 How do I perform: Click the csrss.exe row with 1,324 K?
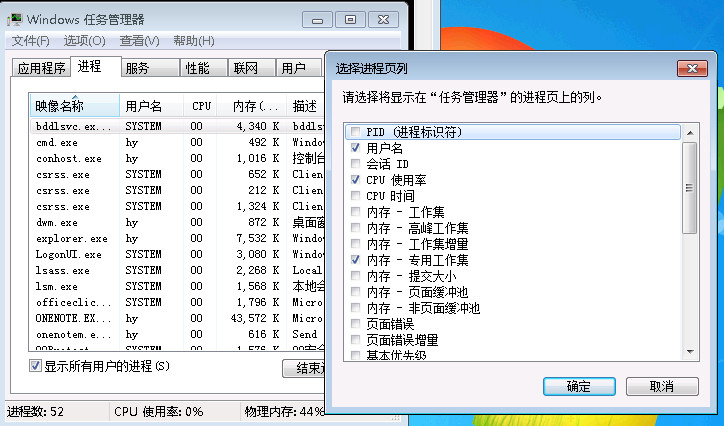pos(177,206)
